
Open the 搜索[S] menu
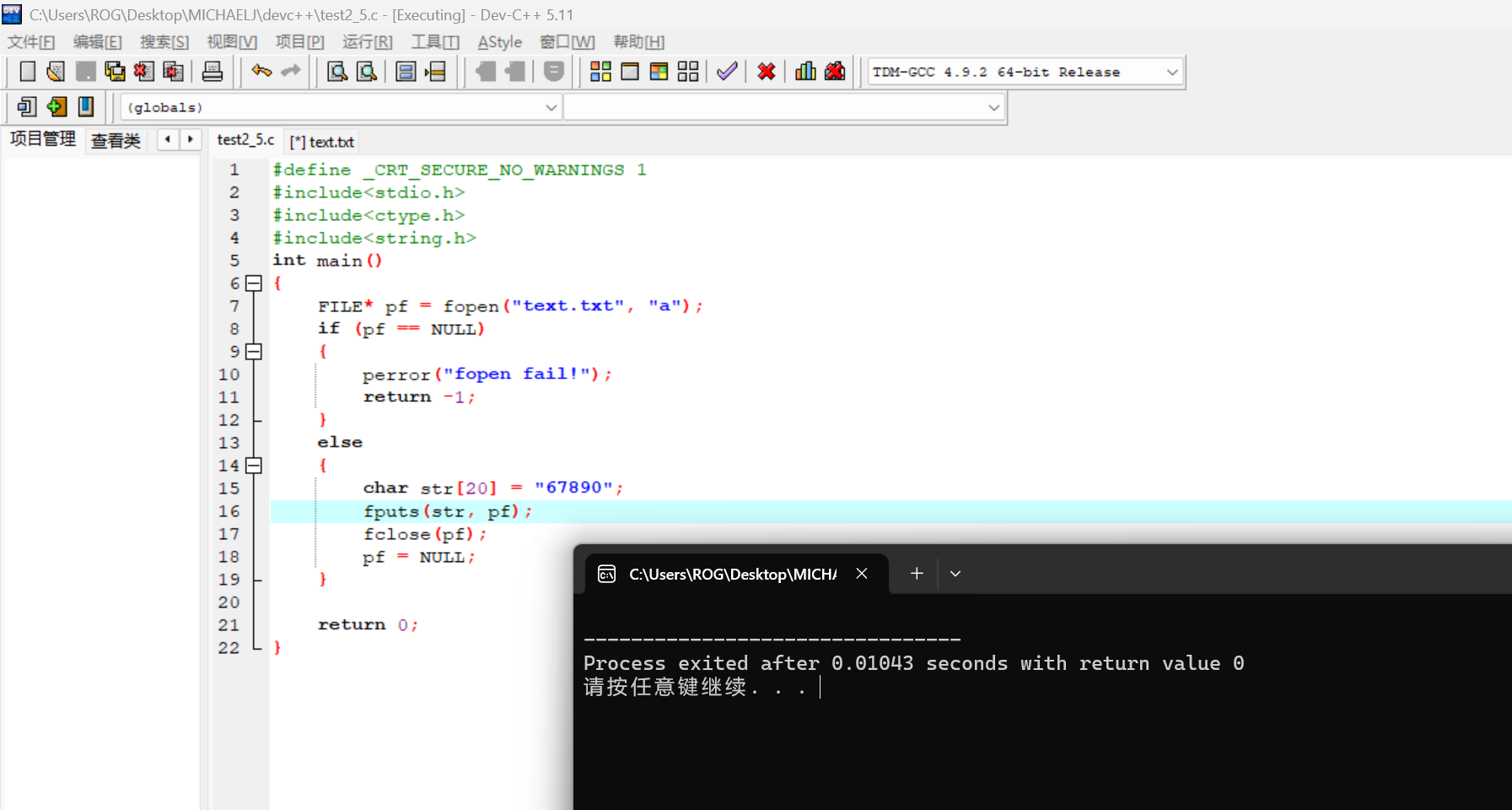(x=164, y=42)
